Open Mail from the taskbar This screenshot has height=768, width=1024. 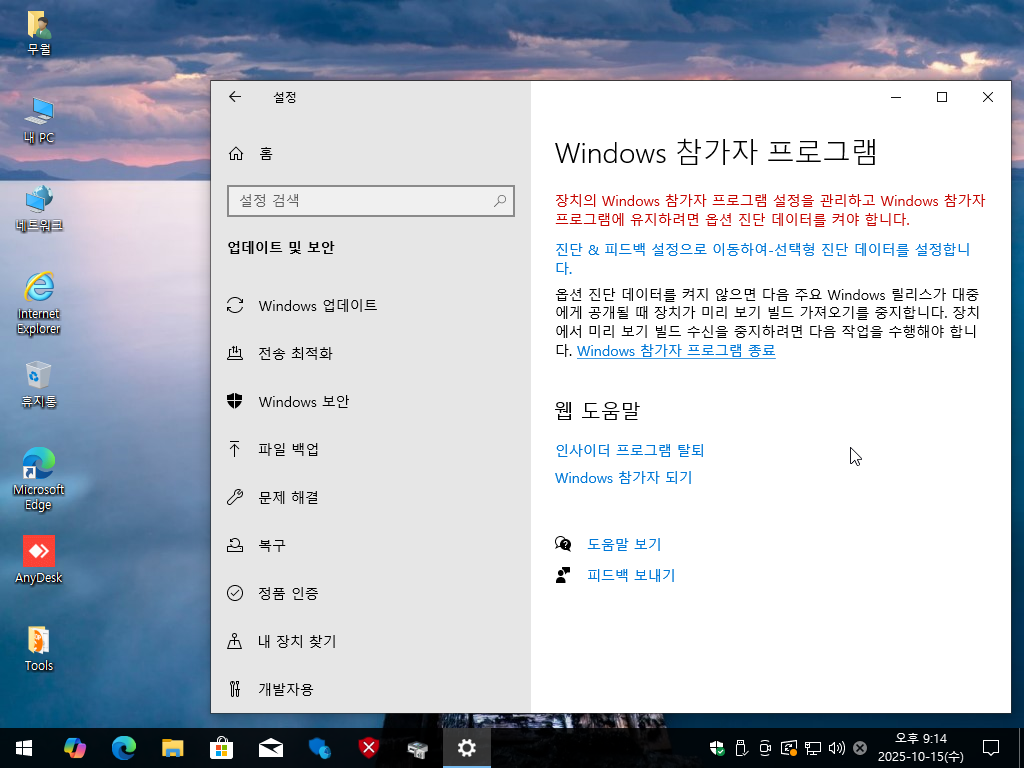270,748
